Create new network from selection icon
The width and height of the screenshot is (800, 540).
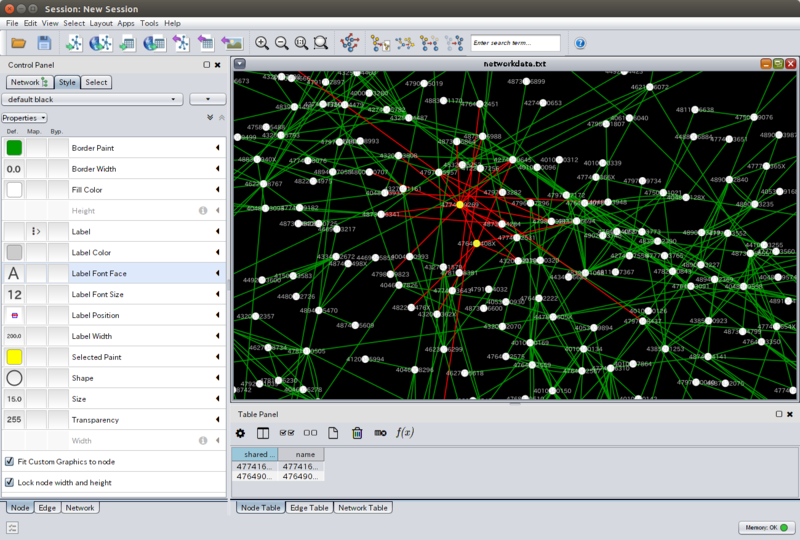click(380, 43)
